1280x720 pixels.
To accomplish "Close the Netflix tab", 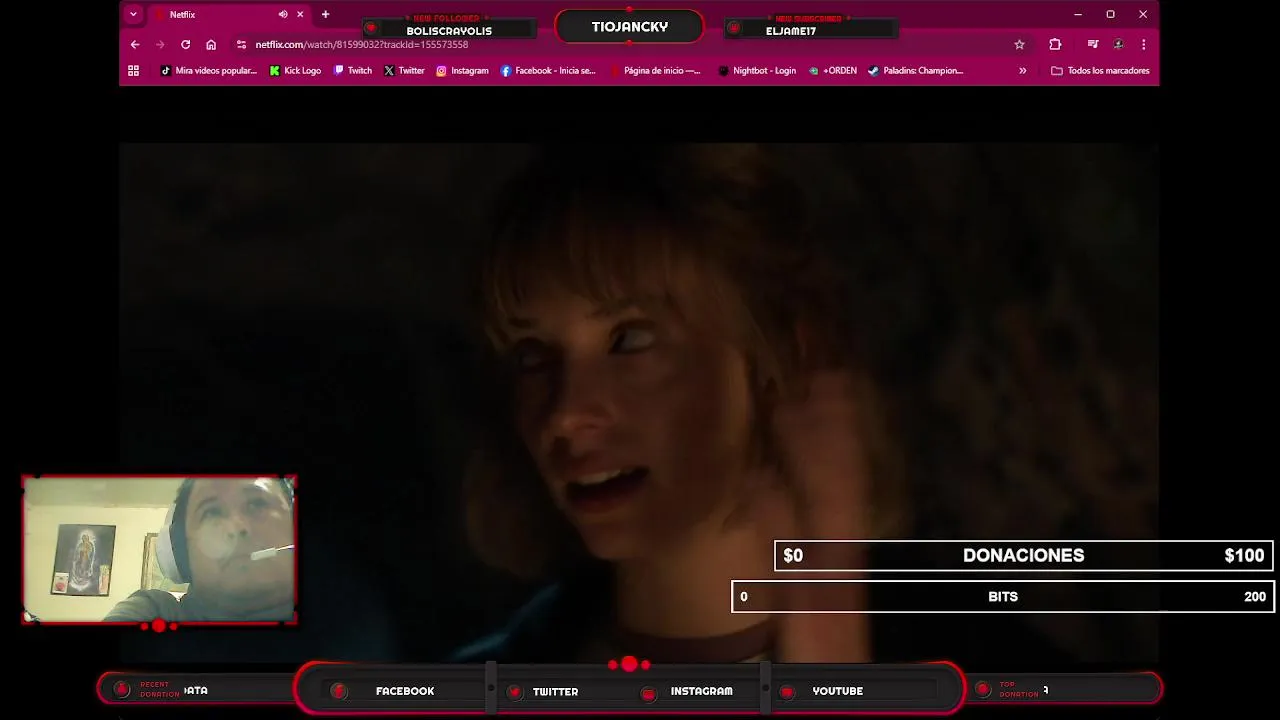I will tap(300, 14).
